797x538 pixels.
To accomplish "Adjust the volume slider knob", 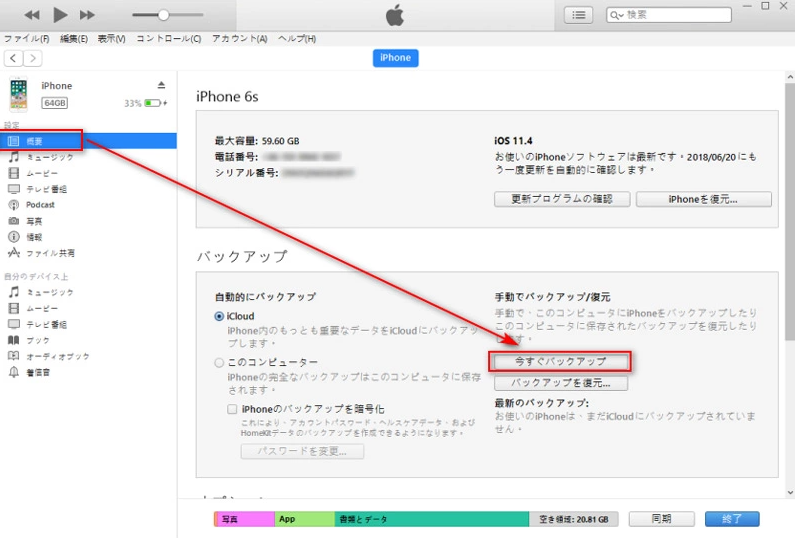I will pos(163,15).
